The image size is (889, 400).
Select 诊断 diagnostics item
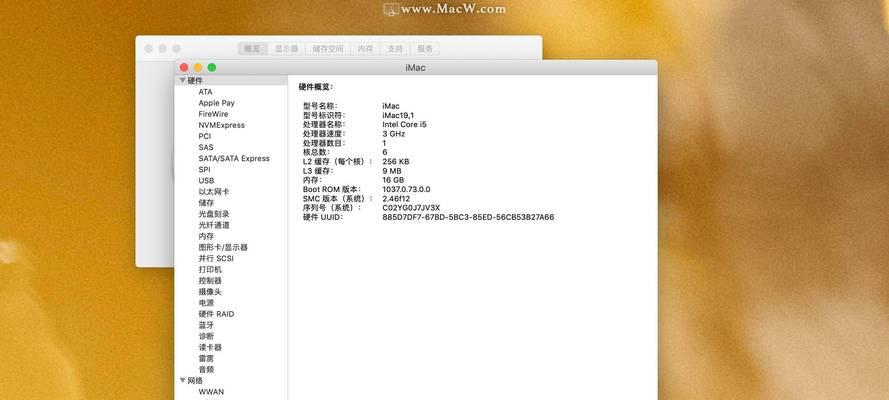(206, 336)
